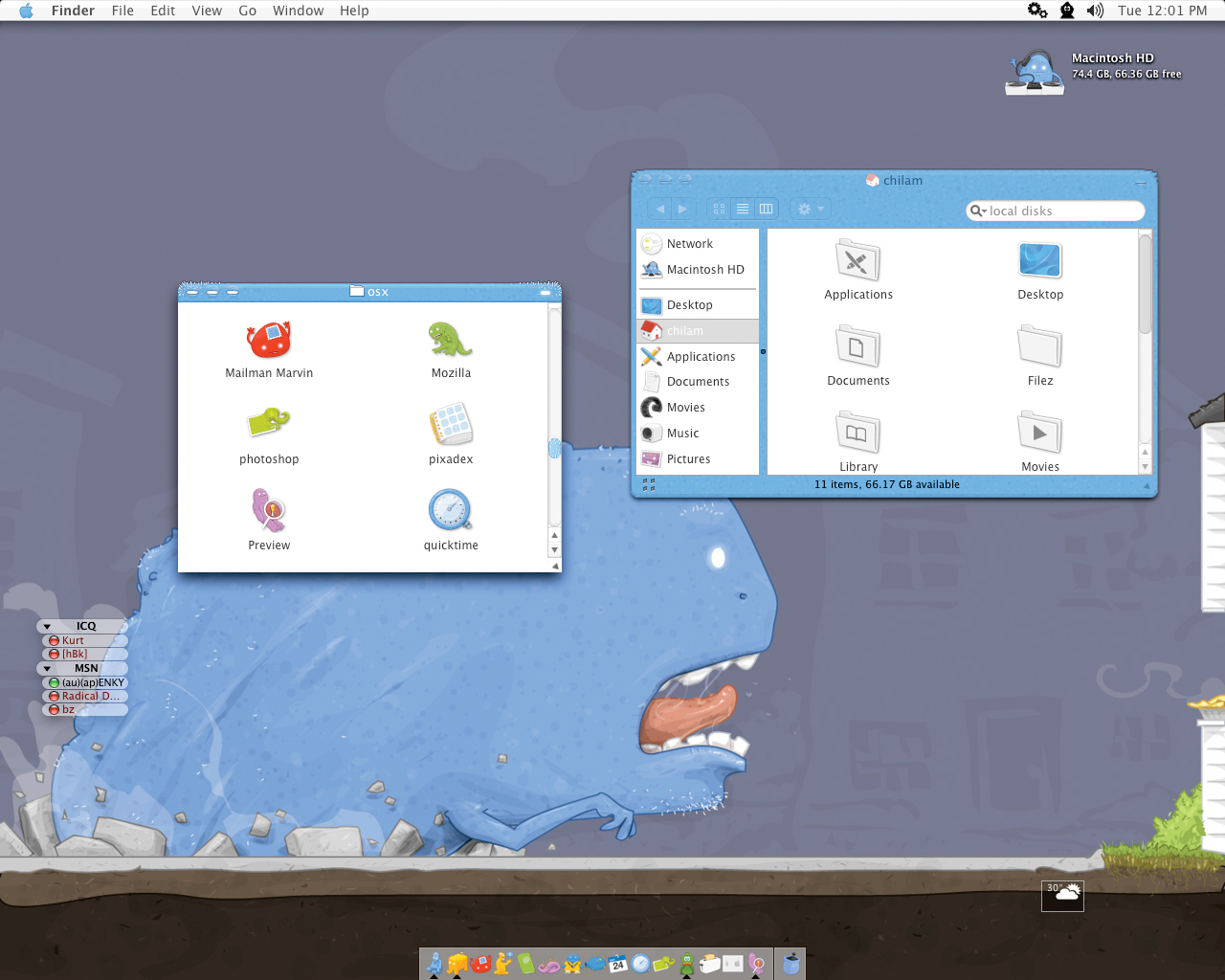Viewport: 1225px width, 980px height.
Task: Click the chilam window vertical scrollbar thumb
Action: (x=1145, y=284)
